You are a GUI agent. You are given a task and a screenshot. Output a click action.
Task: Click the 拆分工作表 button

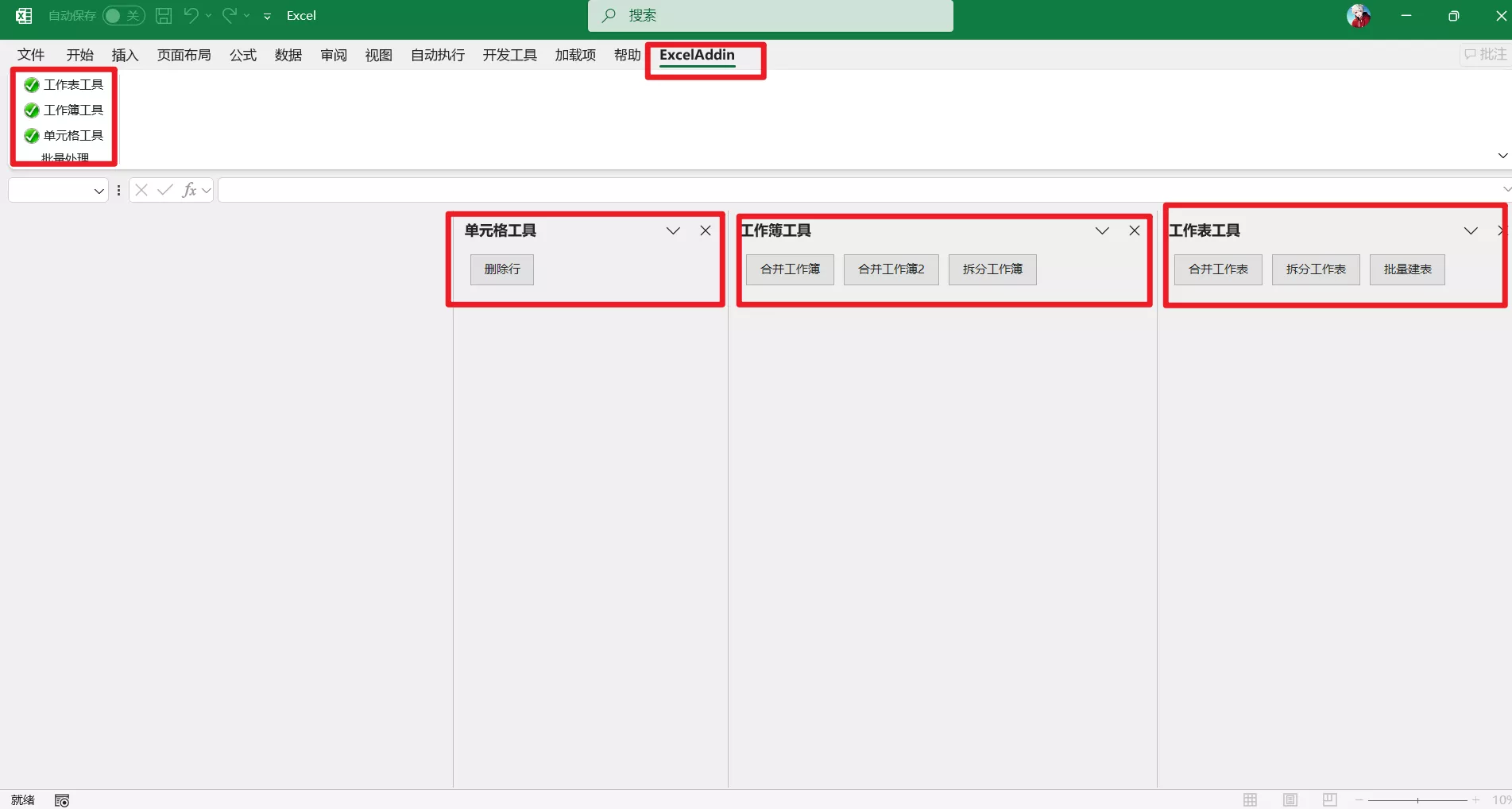pyautogui.click(x=1316, y=269)
